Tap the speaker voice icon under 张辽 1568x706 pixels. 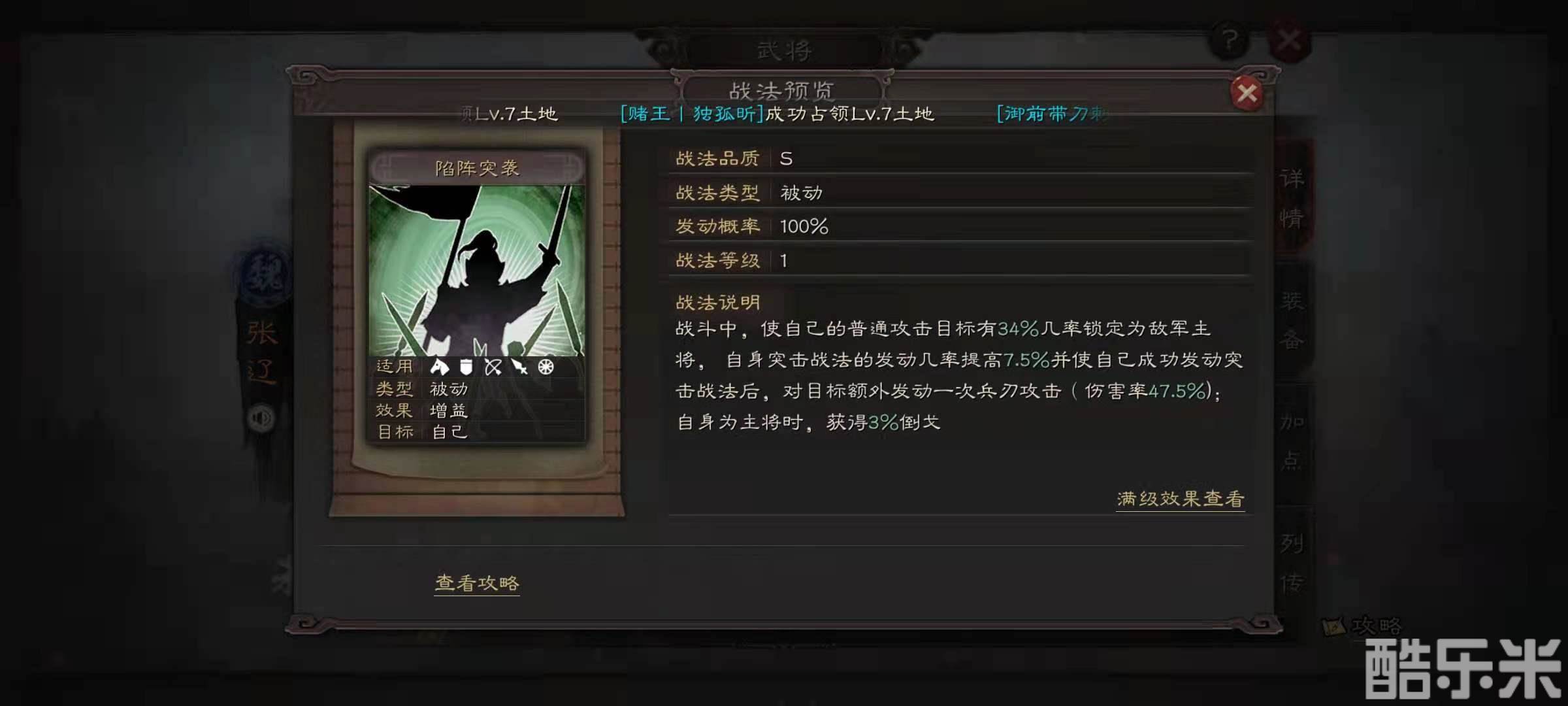[262, 418]
